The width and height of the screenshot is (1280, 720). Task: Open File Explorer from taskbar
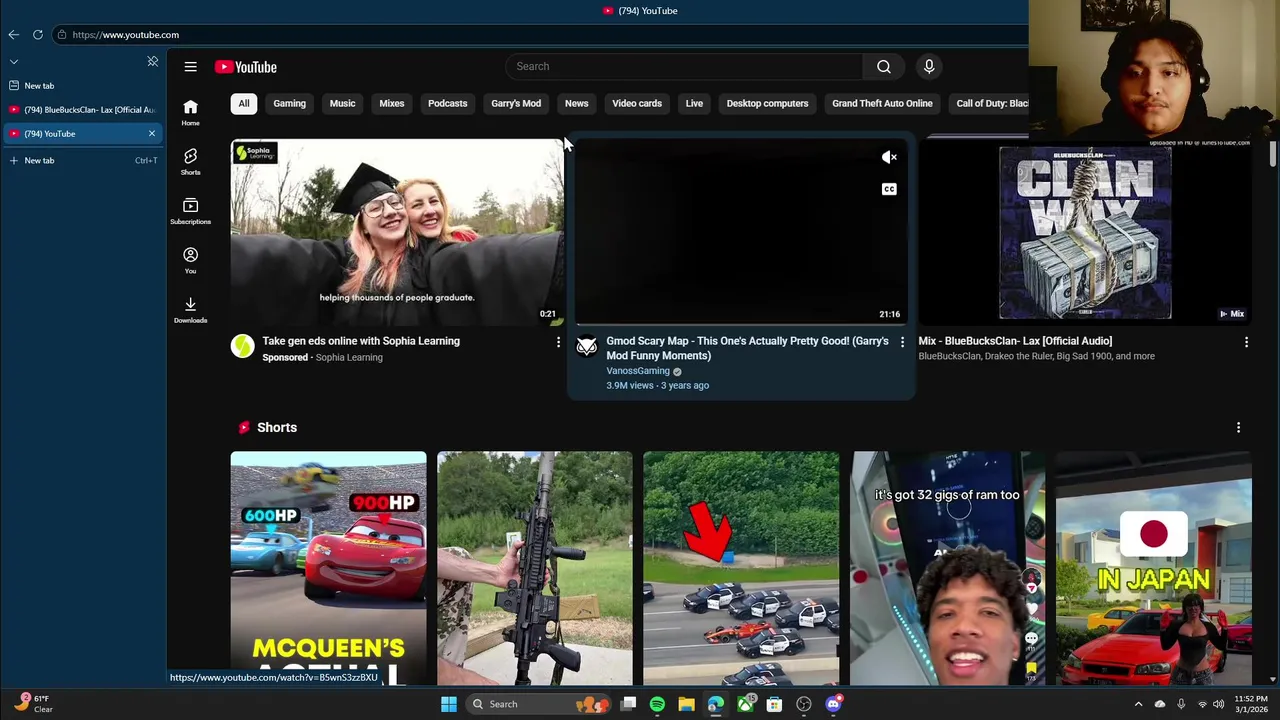tap(686, 704)
